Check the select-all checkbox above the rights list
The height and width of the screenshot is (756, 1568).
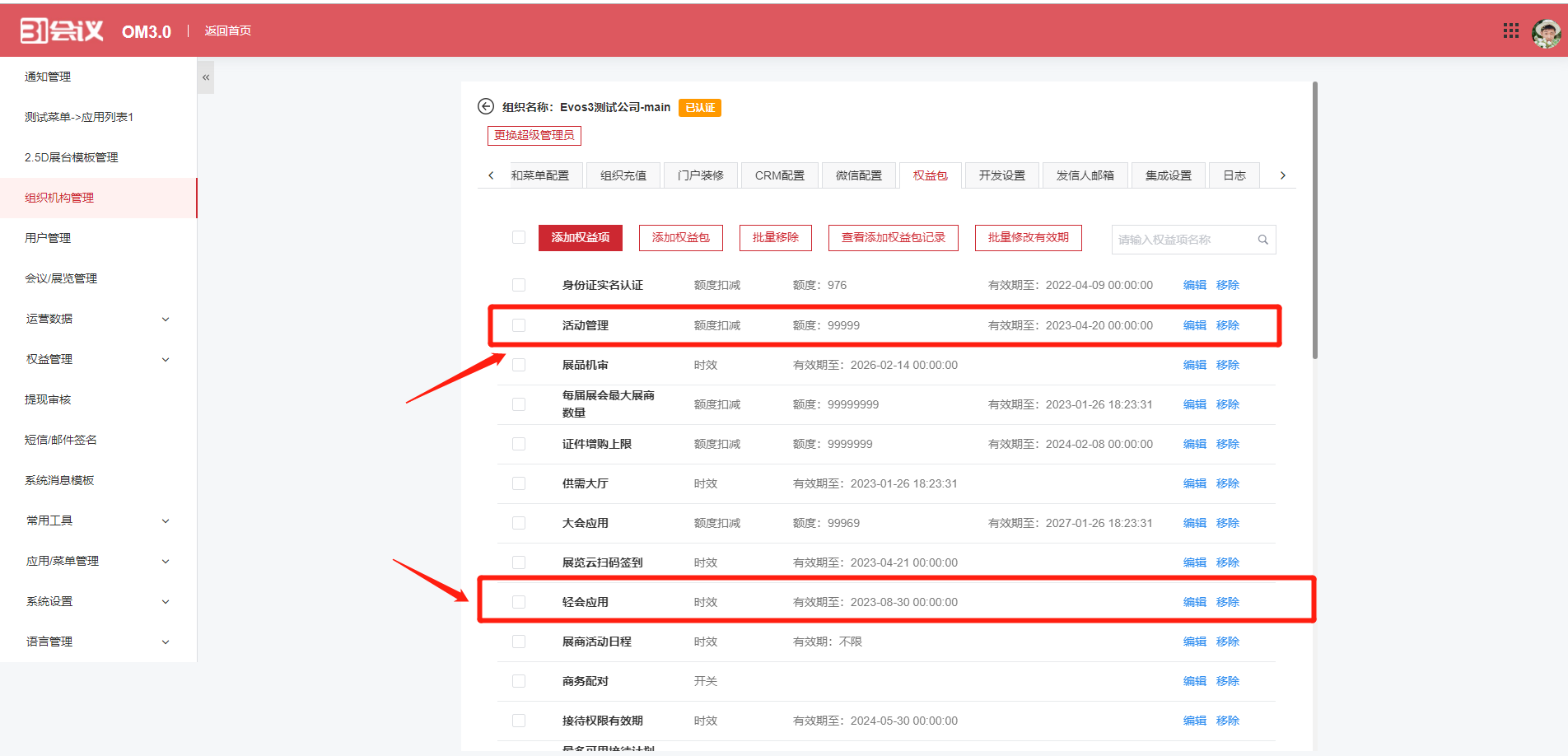tap(518, 236)
